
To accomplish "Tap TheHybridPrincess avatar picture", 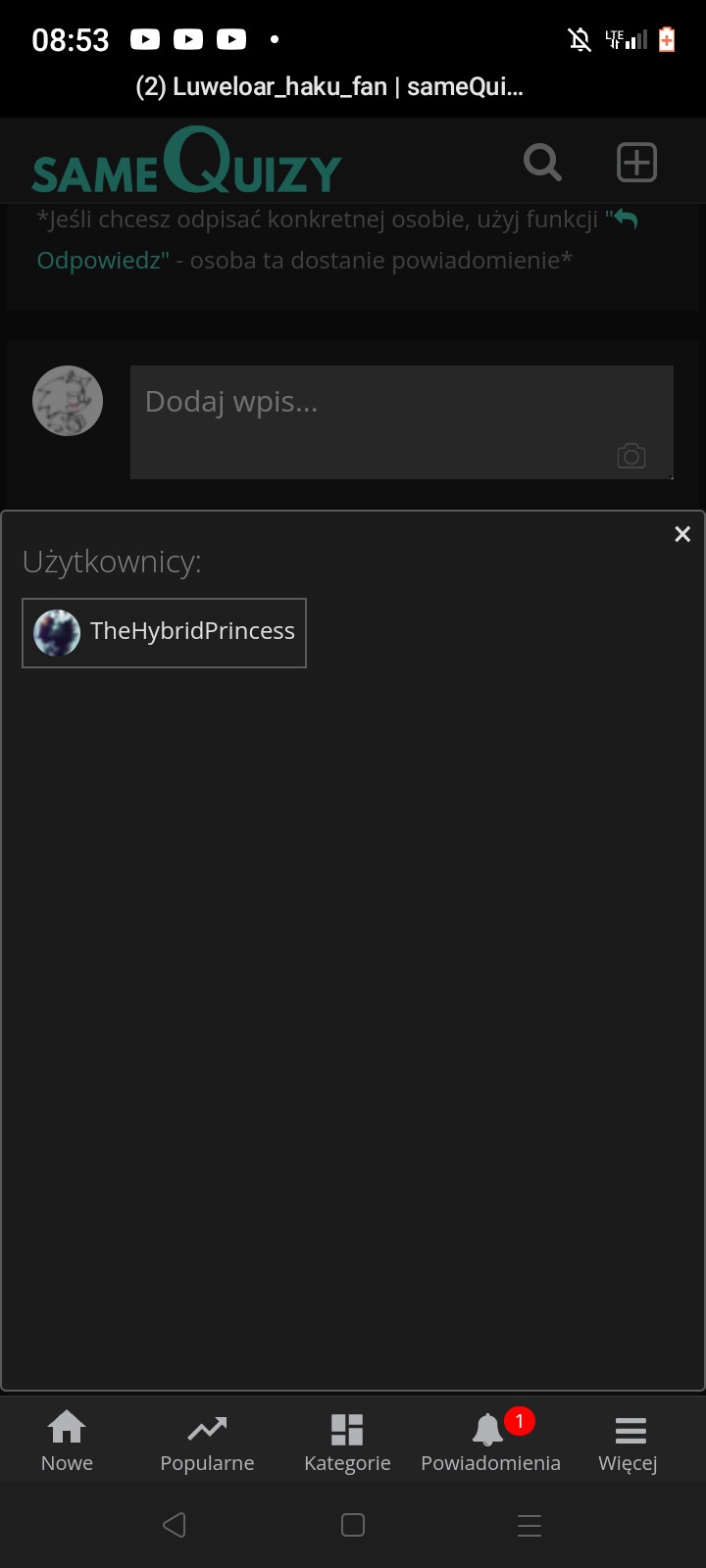I will point(57,633).
